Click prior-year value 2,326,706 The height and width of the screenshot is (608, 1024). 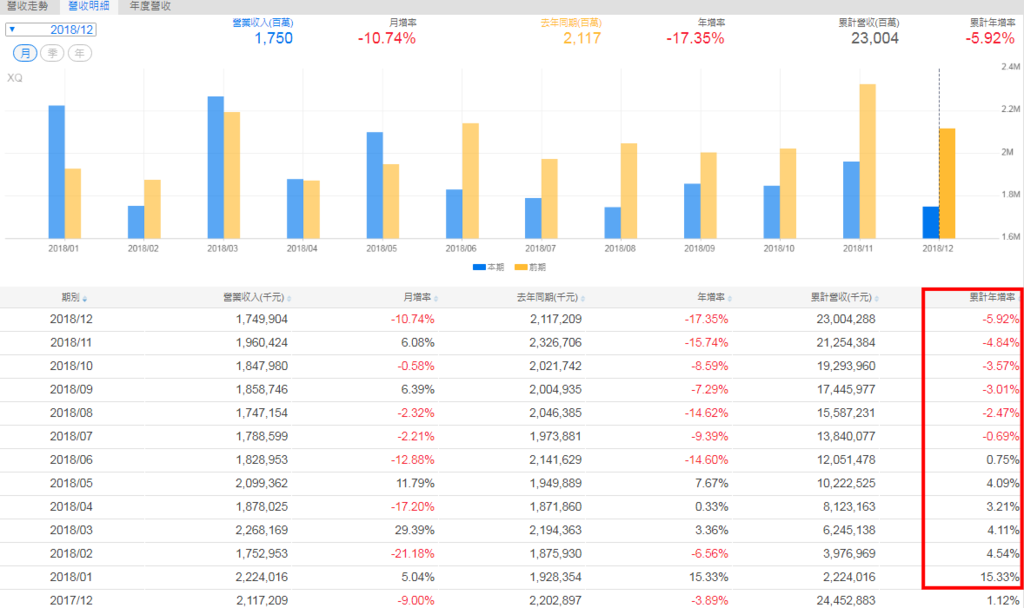coord(556,343)
